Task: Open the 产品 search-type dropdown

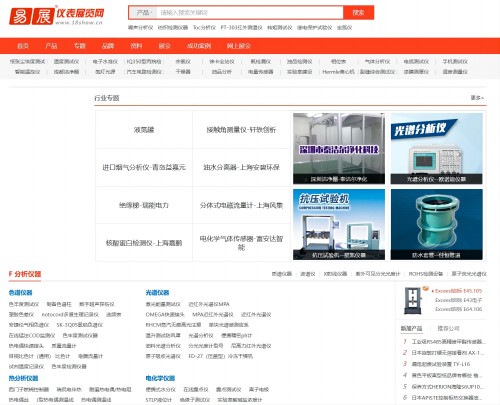Action: point(144,13)
